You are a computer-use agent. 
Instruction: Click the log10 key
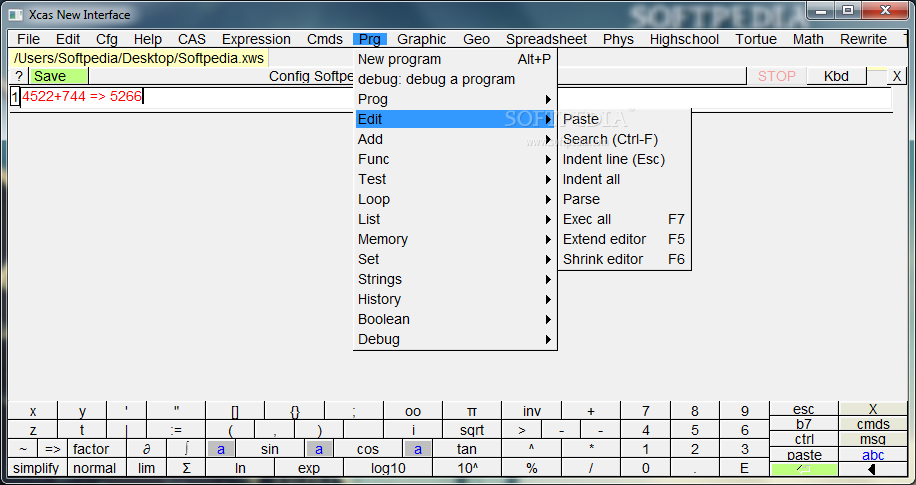388,468
